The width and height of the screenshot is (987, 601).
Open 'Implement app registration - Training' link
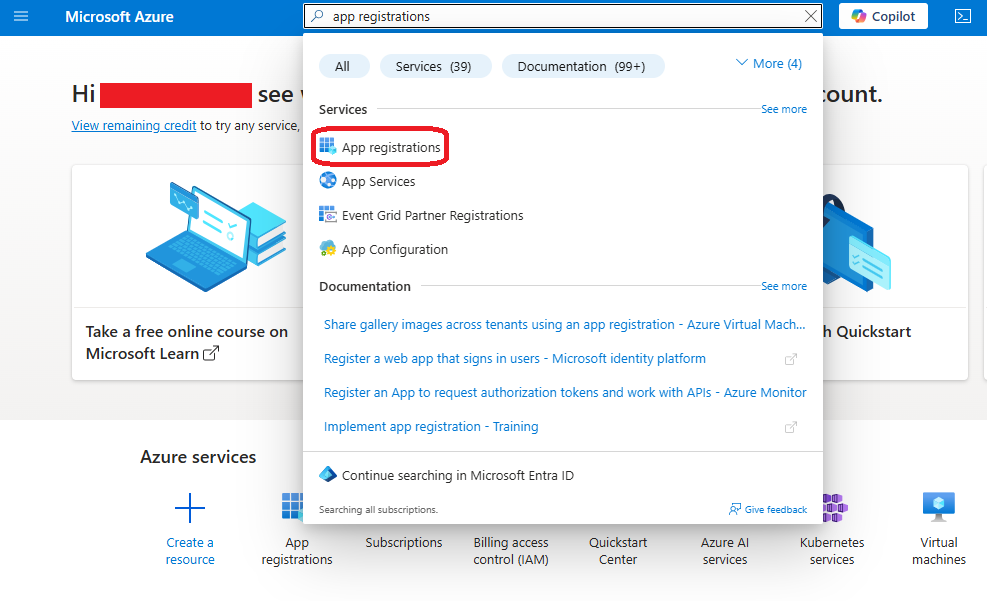[431, 427]
